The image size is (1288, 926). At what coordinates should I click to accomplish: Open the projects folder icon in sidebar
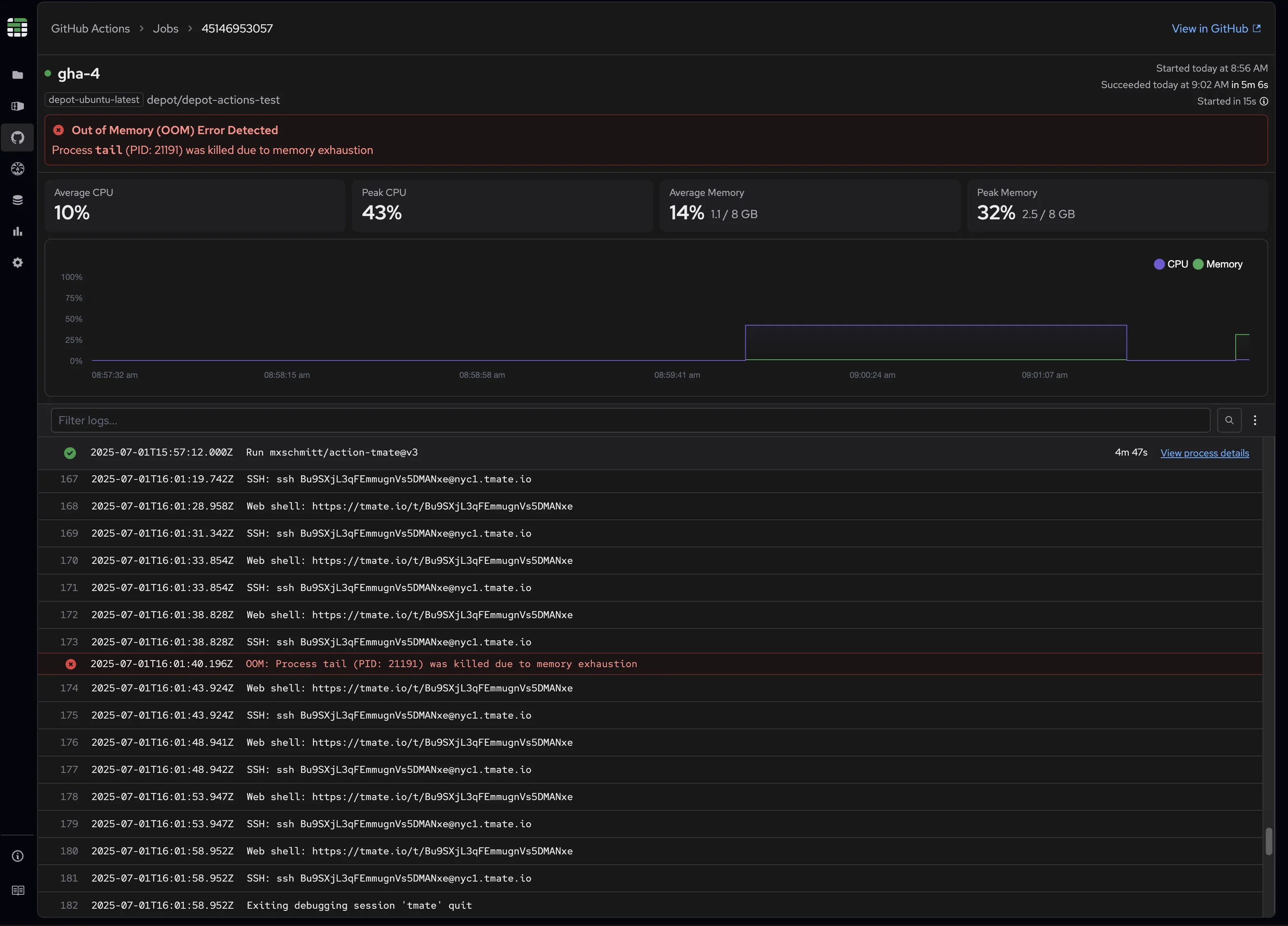tap(18, 74)
